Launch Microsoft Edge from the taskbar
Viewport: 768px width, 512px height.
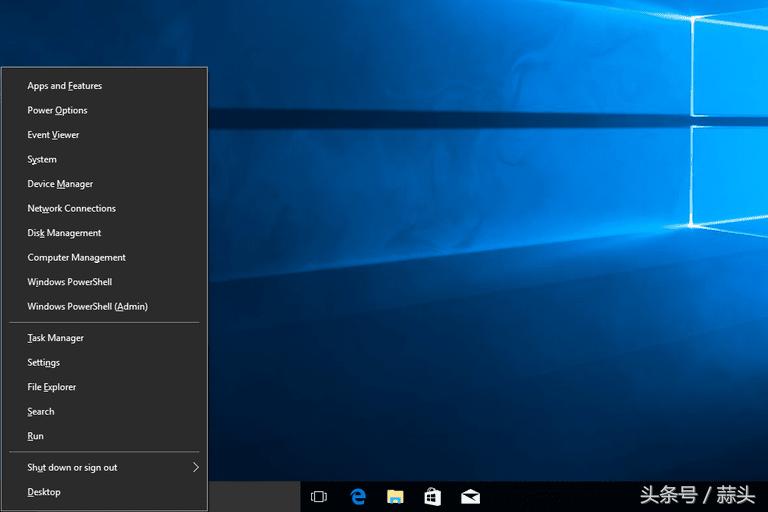click(x=358, y=497)
